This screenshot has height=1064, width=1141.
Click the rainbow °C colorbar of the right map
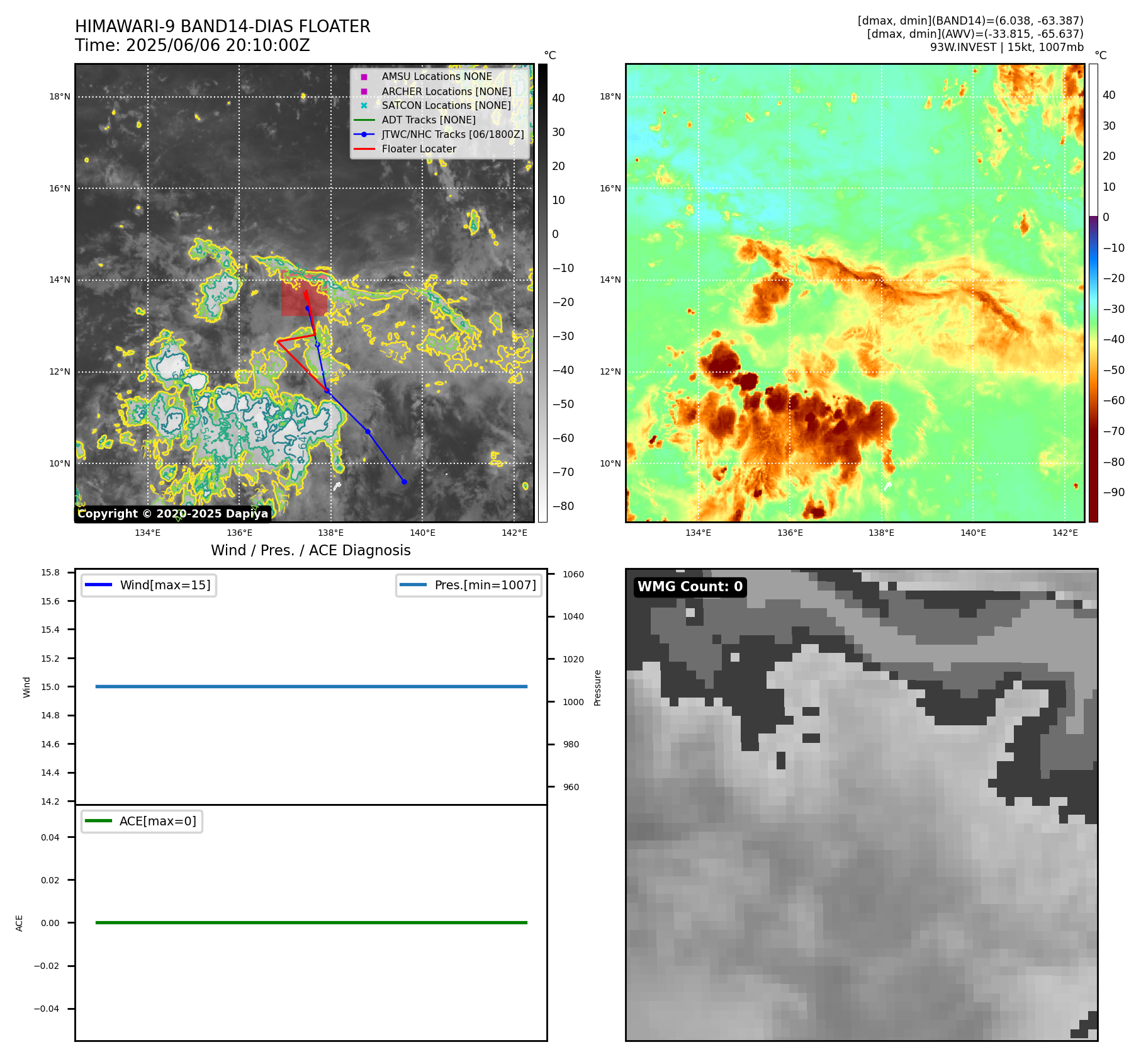tap(1093, 293)
